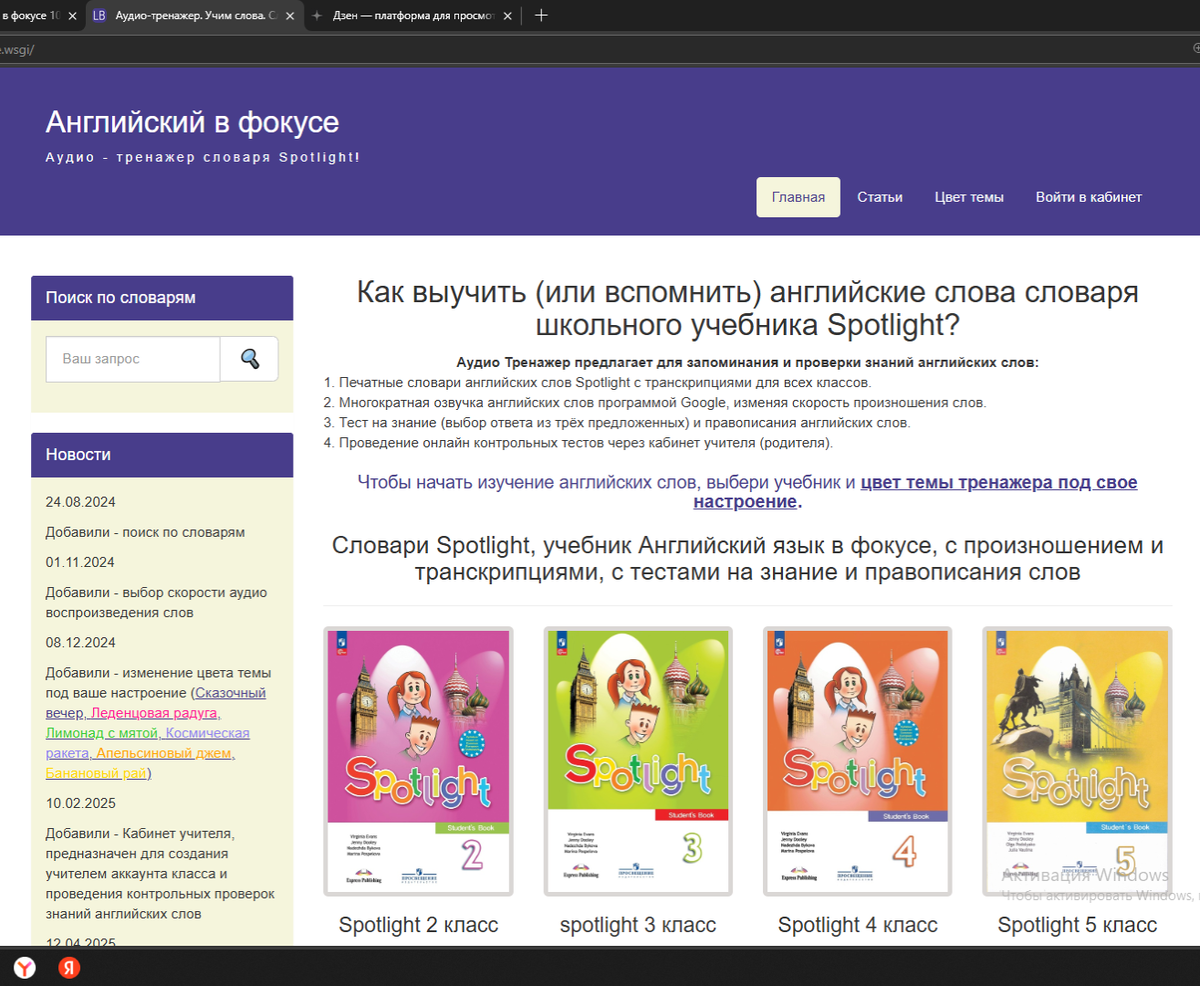Click the "Ваш запрос" search input field
This screenshot has width=1200, height=986.
point(132,358)
